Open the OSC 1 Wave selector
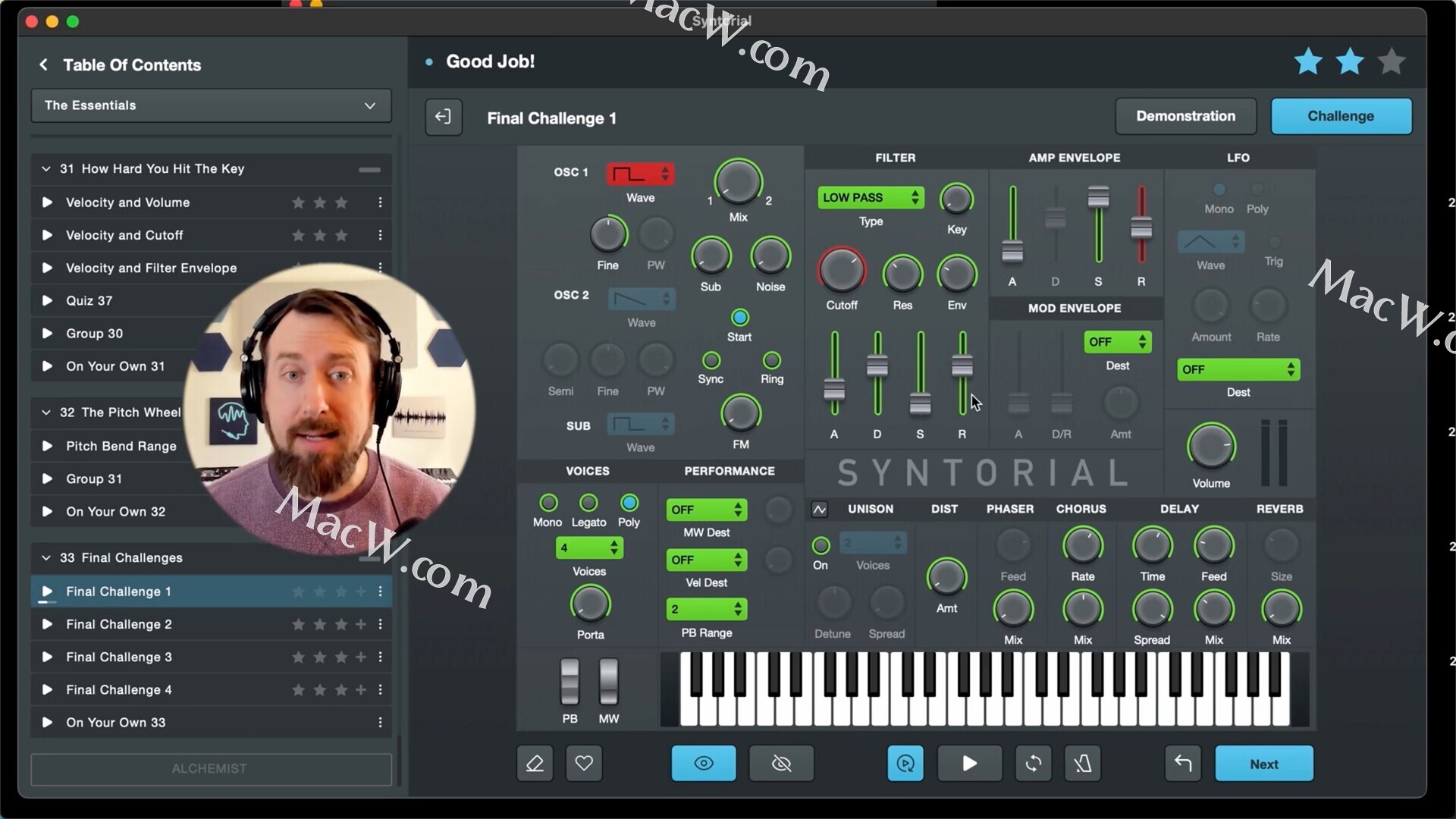Image resolution: width=1456 pixels, height=819 pixels. coord(640,174)
